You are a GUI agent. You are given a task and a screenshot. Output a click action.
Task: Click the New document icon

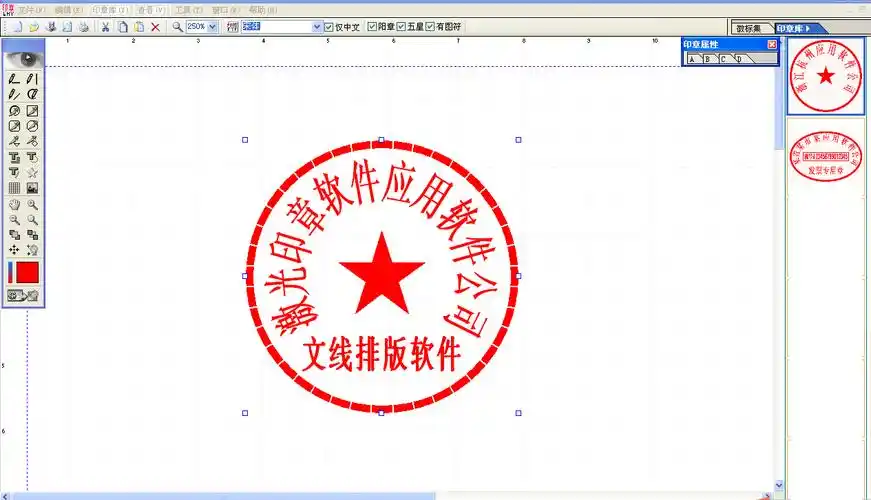(x=17, y=27)
